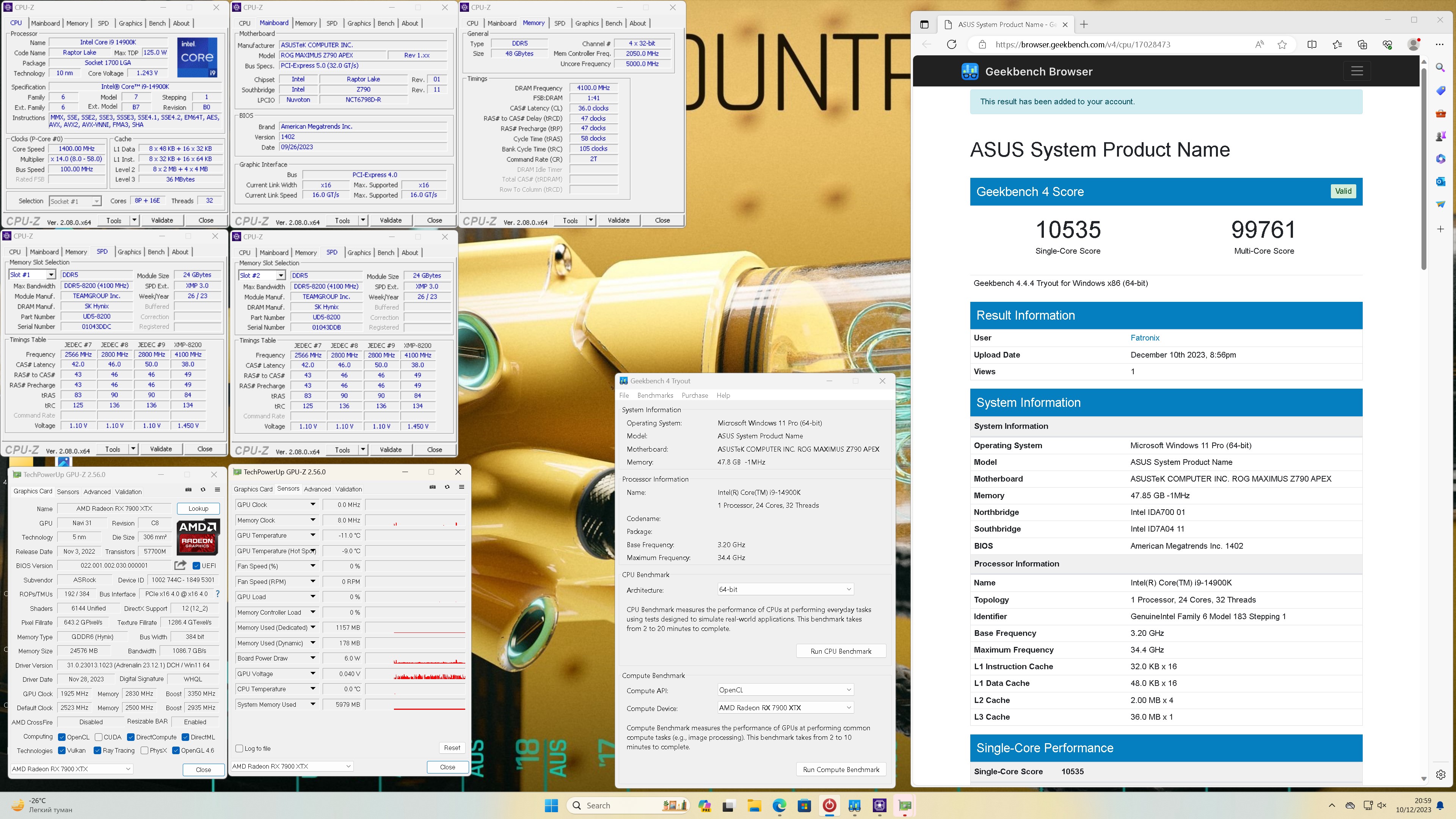Image resolution: width=1456 pixels, height=819 pixels.
Task: Enable Log to file in GPU-Z Sensors
Action: 239,748
